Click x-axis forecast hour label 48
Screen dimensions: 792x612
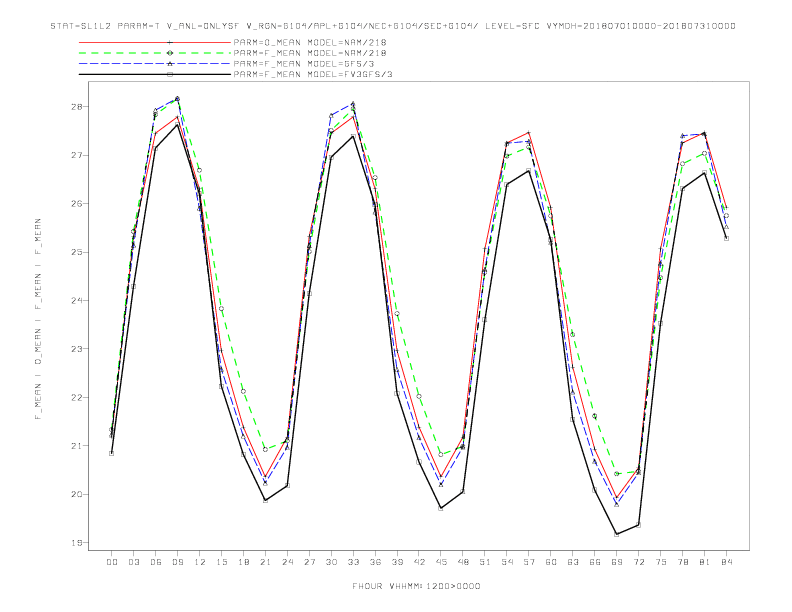463,562
